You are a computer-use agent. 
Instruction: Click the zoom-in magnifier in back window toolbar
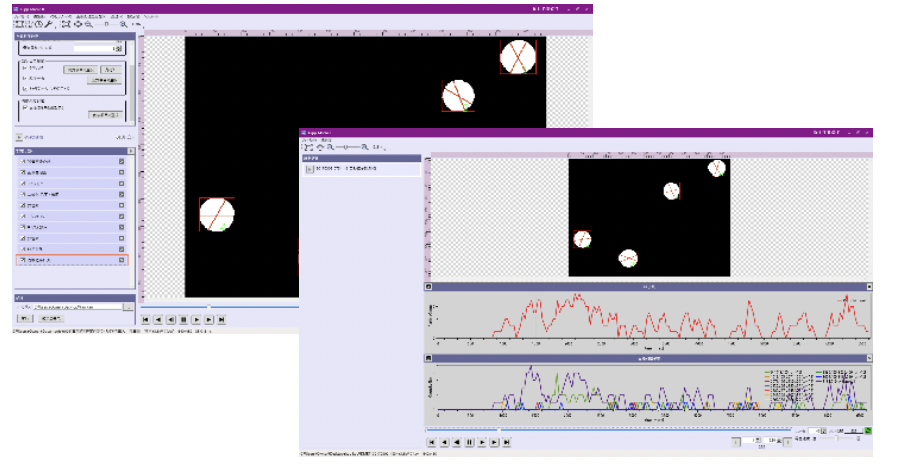tap(124, 24)
